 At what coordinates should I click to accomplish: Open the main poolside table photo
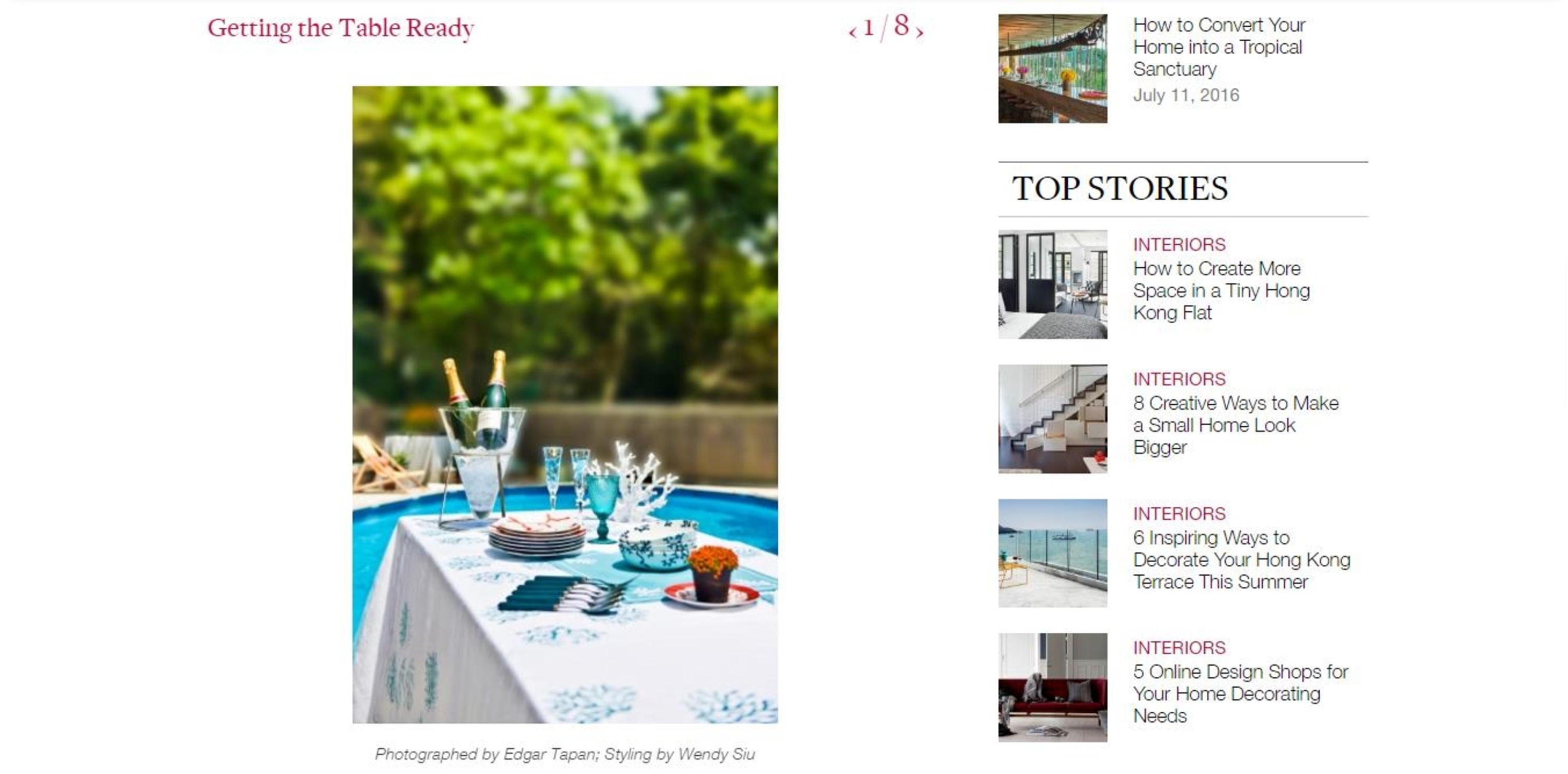tap(565, 404)
